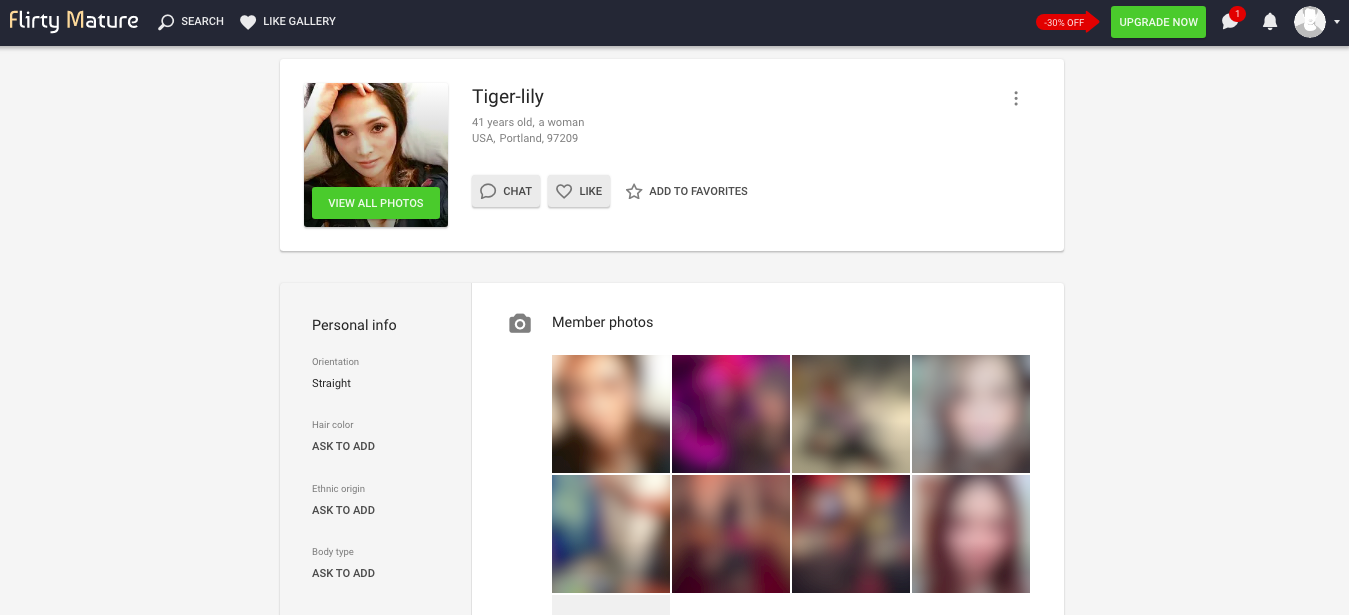Open the Search page from the top bar
Image resolution: width=1349 pixels, height=615 pixels.
point(191,22)
